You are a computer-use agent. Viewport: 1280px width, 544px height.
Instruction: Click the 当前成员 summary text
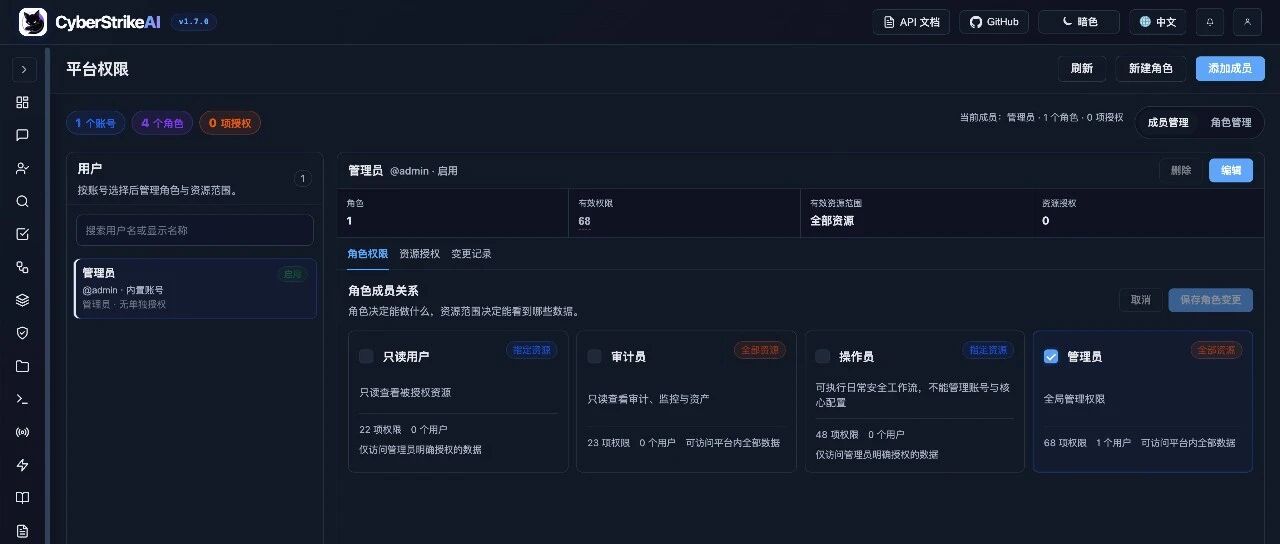pyautogui.click(x=1041, y=119)
